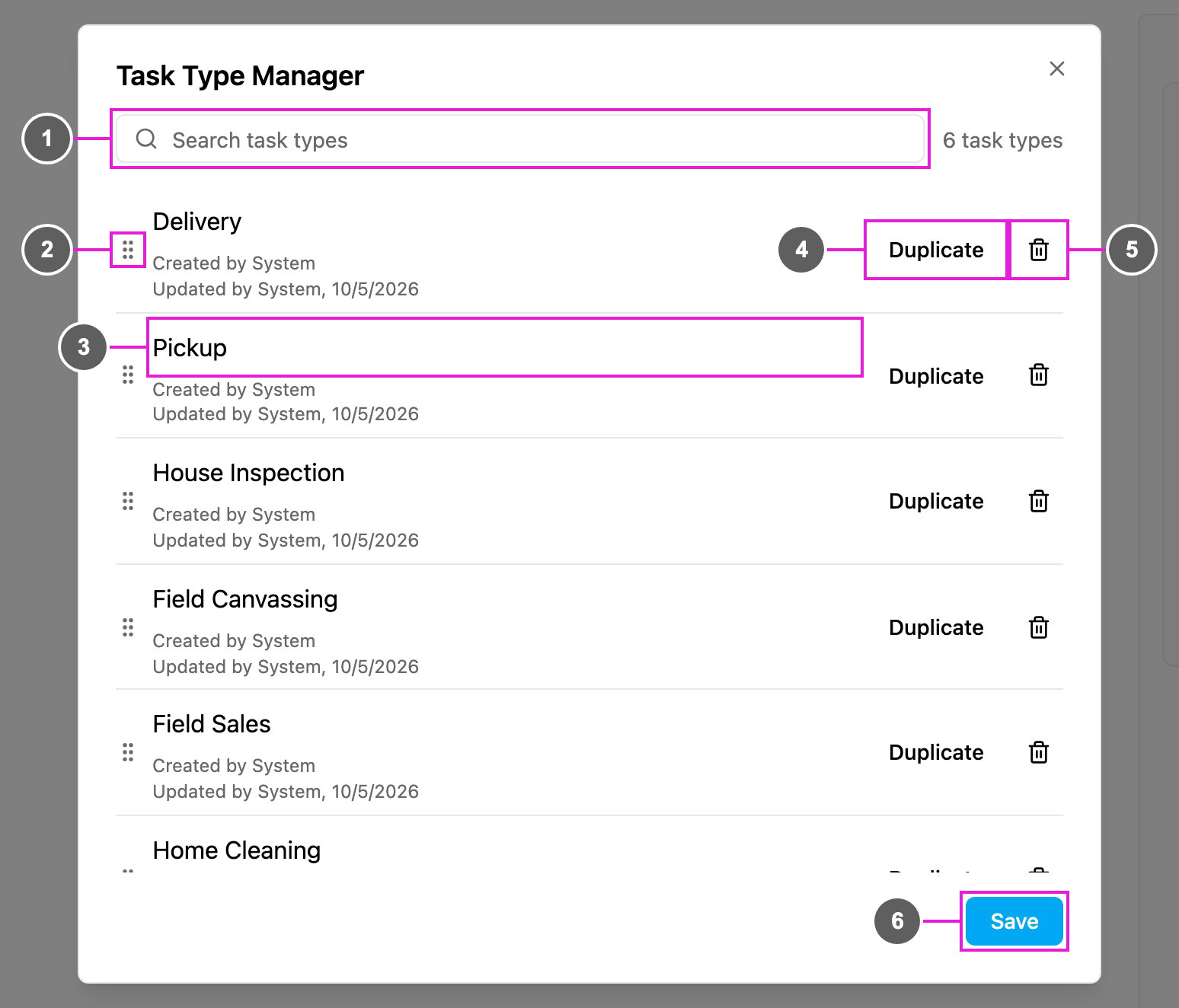1179x1008 pixels.
Task: Select the Delivery task type name
Action: coord(197,222)
